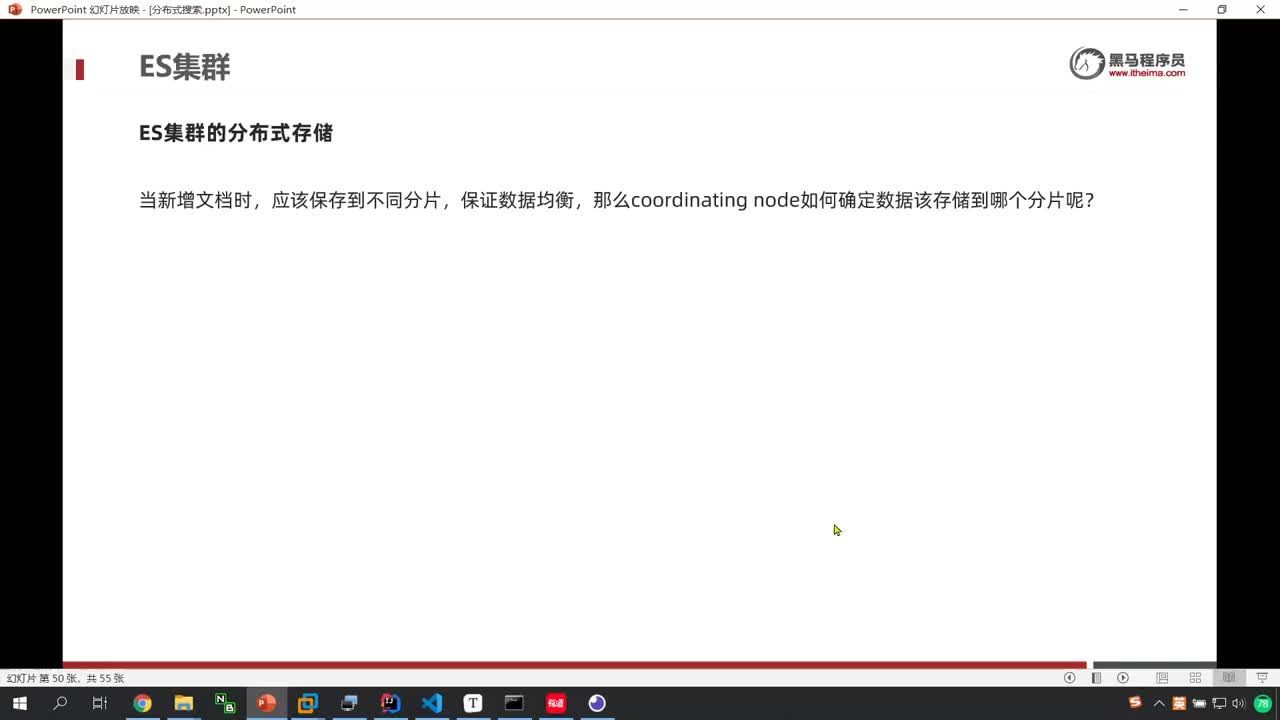1280x720 pixels.
Task: Switch to Normal view icon
Action: click(x=1162, y=678)
